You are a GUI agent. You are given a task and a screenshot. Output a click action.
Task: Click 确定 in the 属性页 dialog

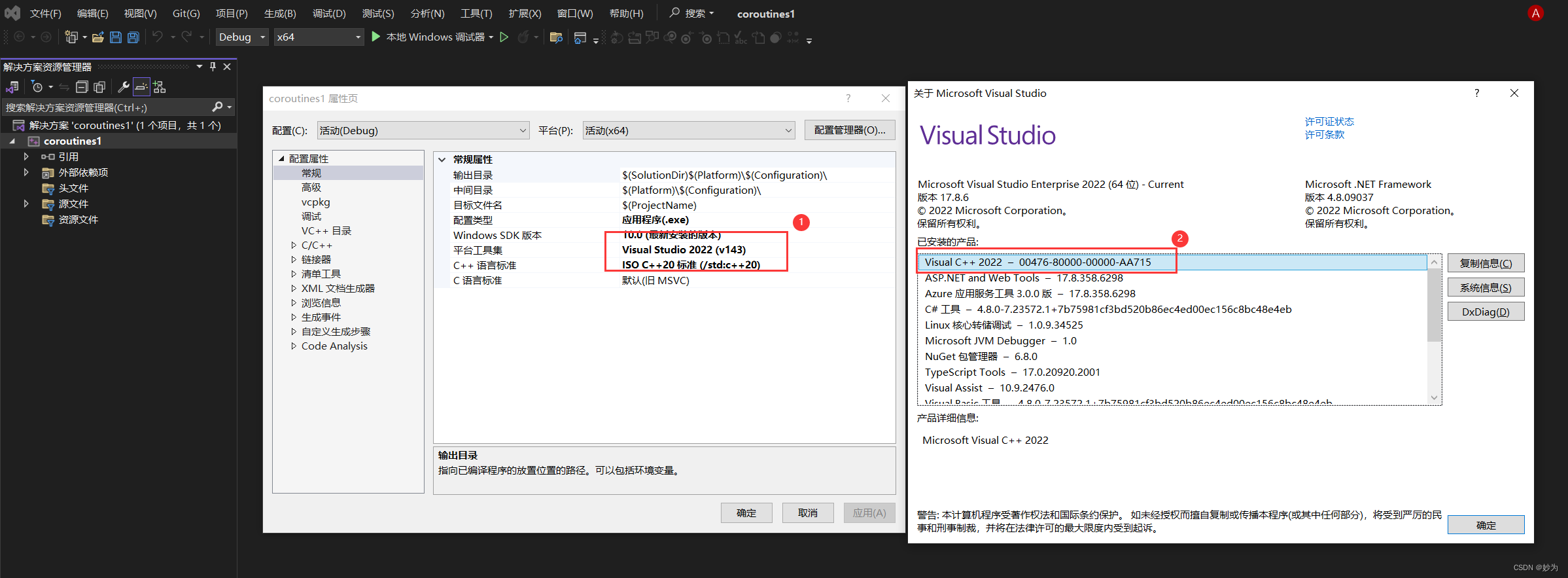746,513
